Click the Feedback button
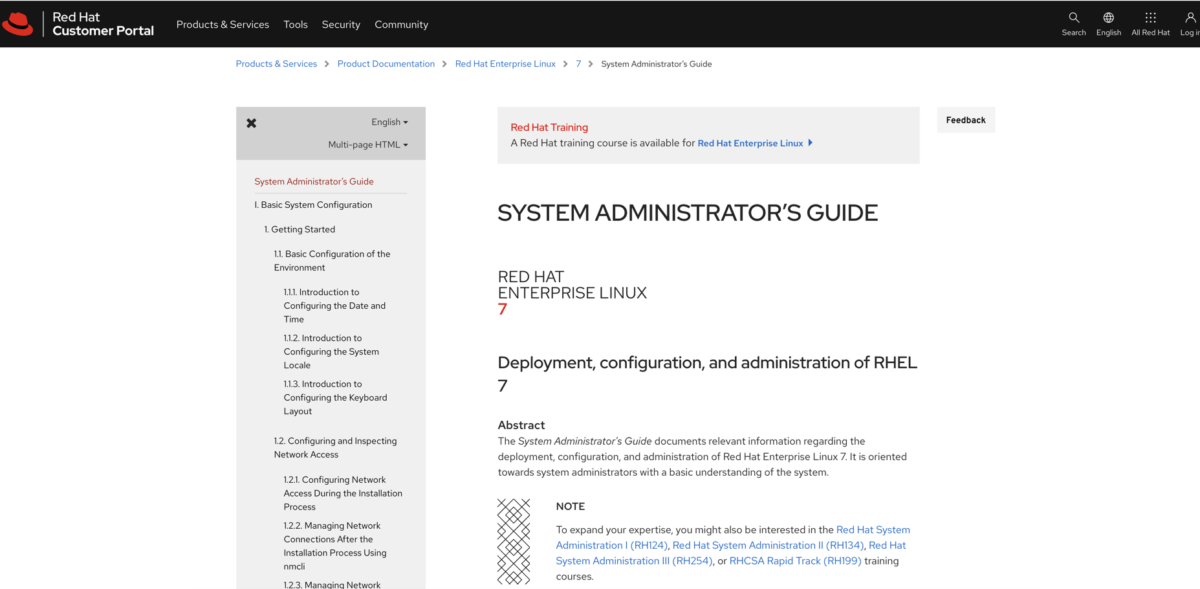Viewport: 1200px width, 589px height. pos(964,119)
